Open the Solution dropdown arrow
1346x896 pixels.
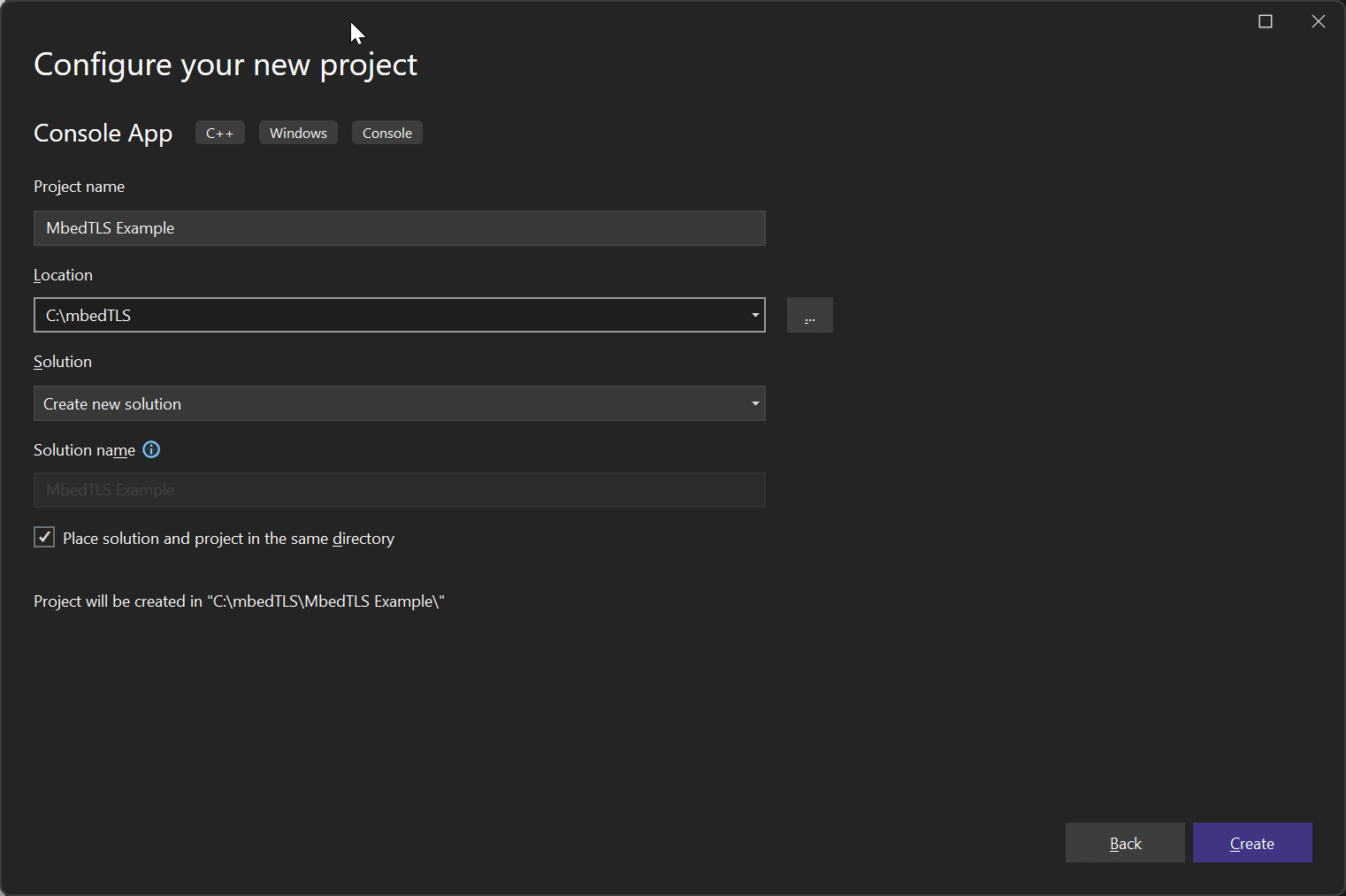(754, 403)
